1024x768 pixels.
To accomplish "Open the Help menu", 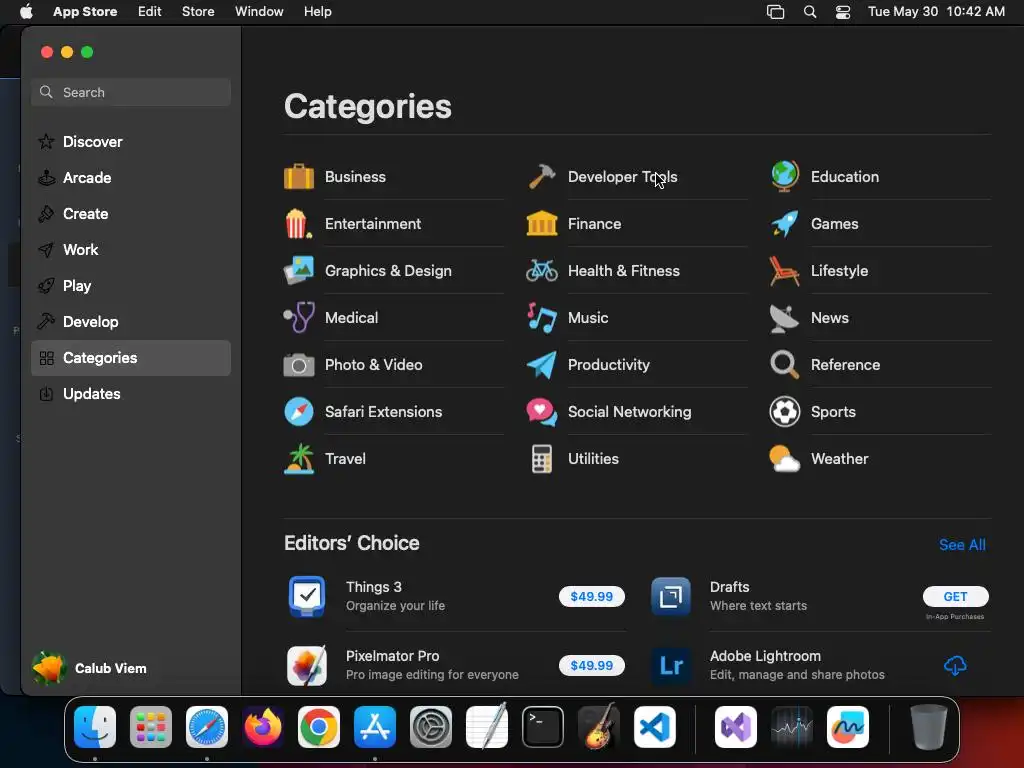I will coord(317,12).
